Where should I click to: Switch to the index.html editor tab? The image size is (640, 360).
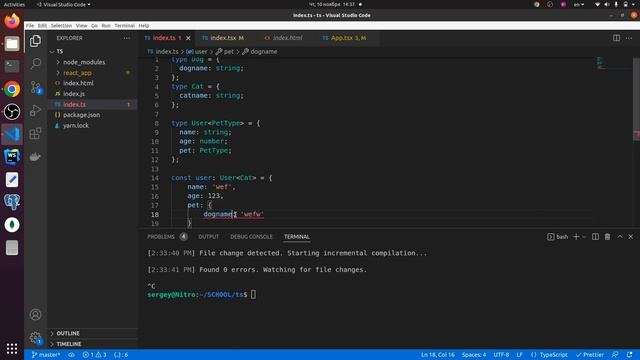point(287,38)
